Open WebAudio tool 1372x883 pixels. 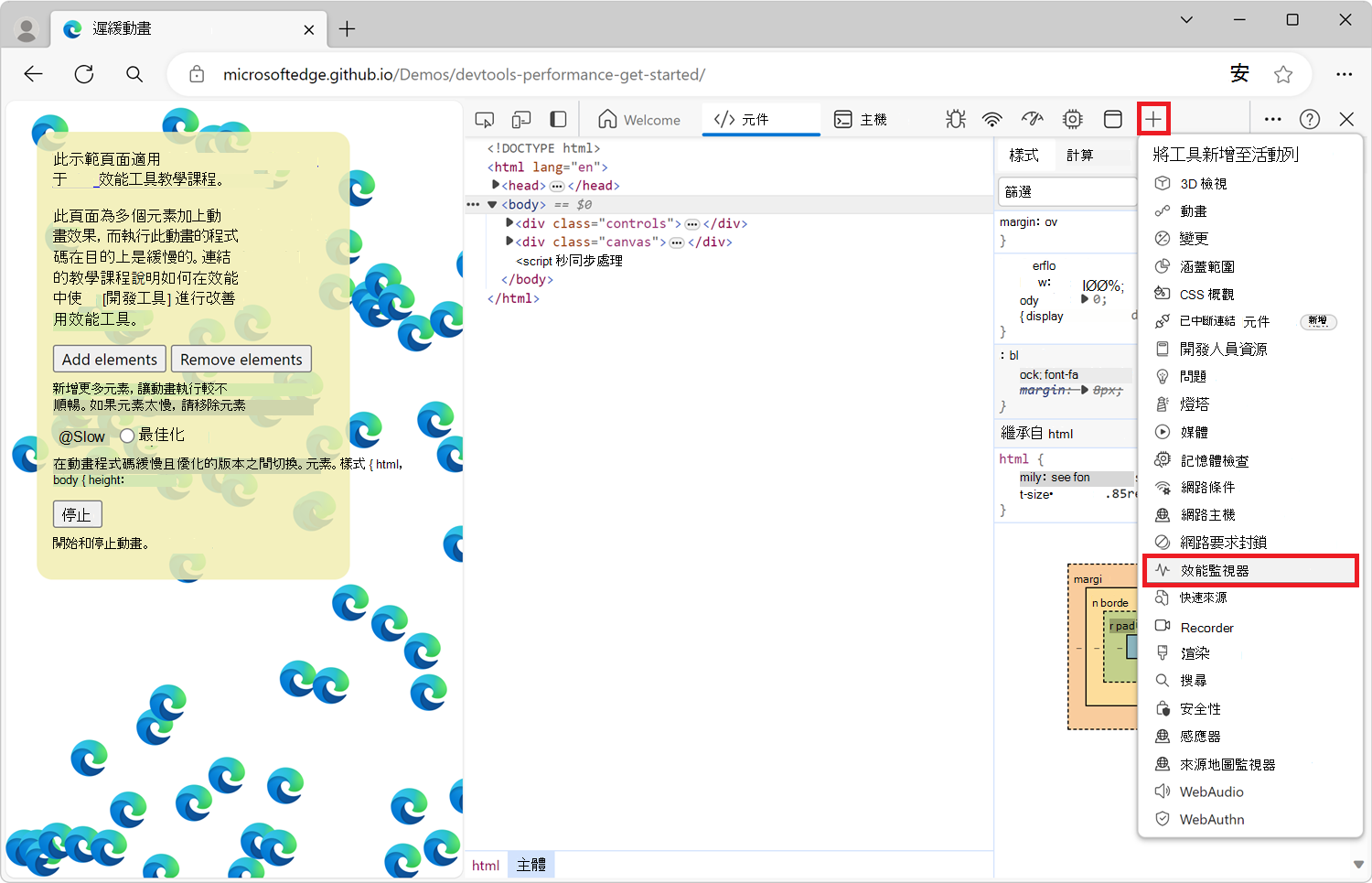tap(1250, 791)
